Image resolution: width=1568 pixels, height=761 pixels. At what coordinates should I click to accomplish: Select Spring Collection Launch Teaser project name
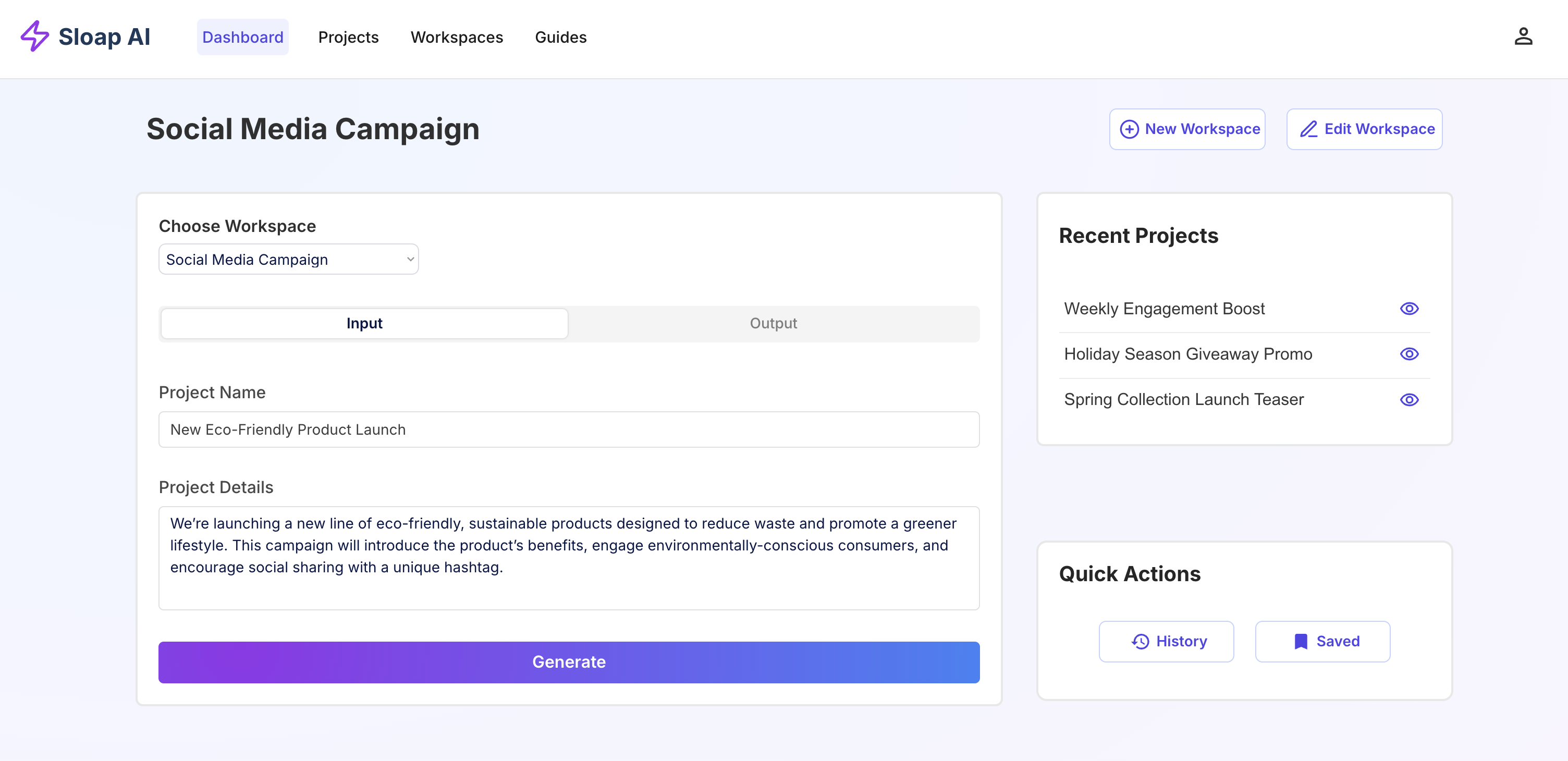pos(1183,399)
